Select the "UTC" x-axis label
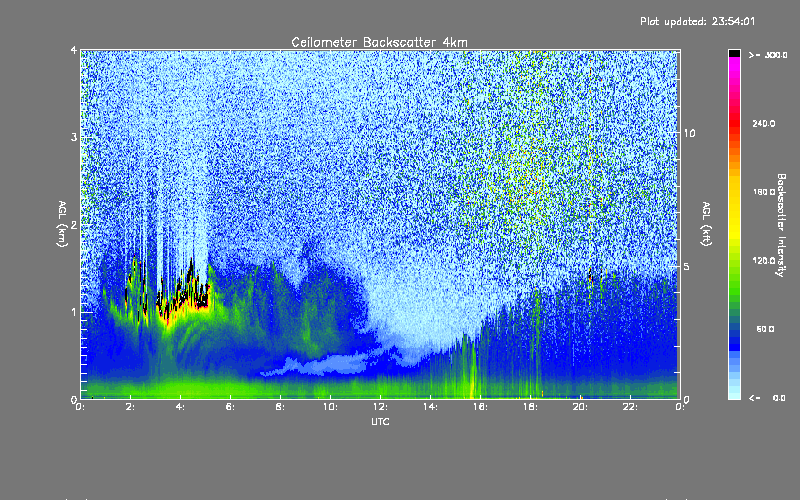Image resolution: width=800 pixels, height=500 pixels. (380, 421)
